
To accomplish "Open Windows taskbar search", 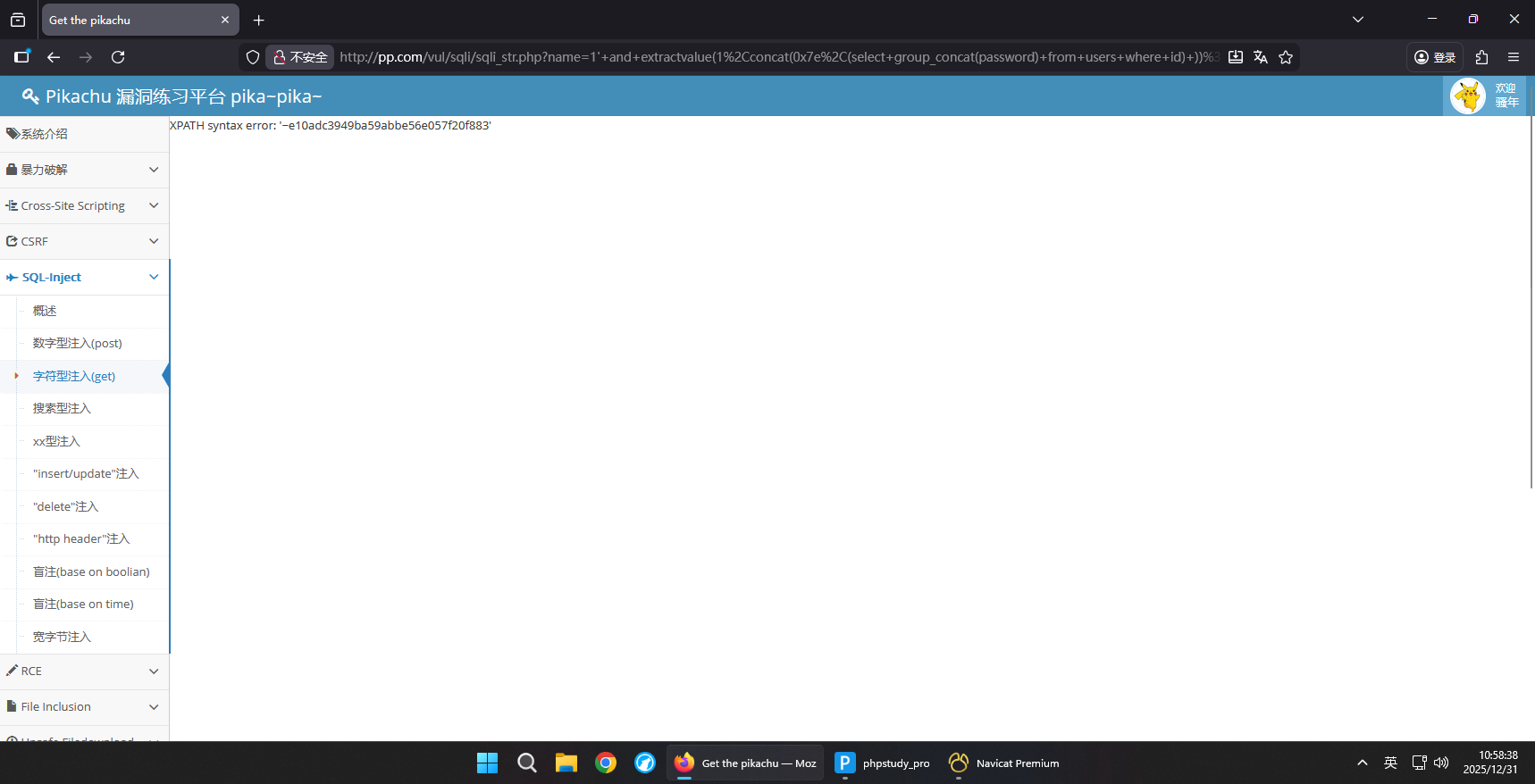I will (526, 763).
